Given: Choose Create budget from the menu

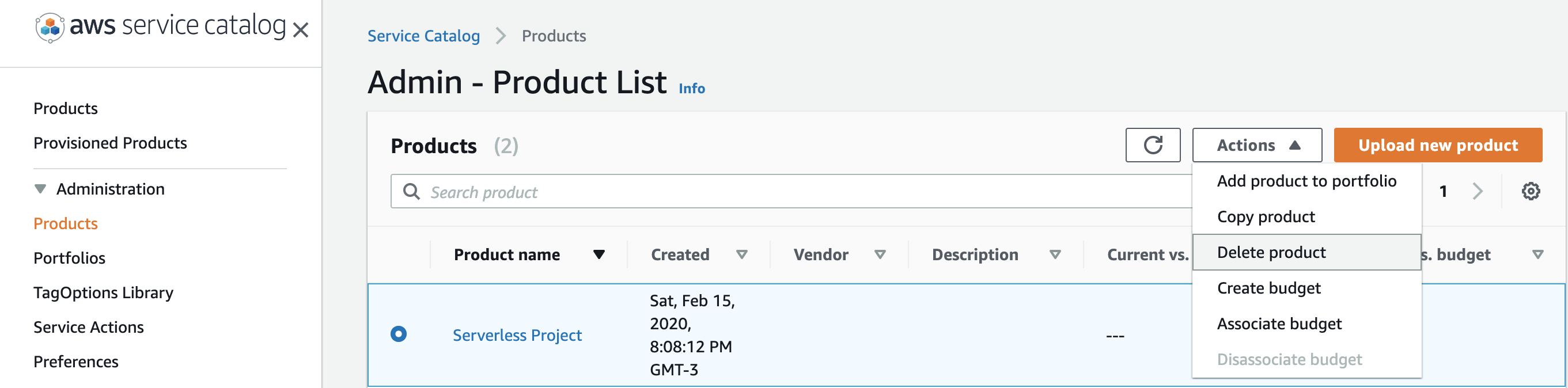Looking at the screenshot, I should pos(1306,288).
